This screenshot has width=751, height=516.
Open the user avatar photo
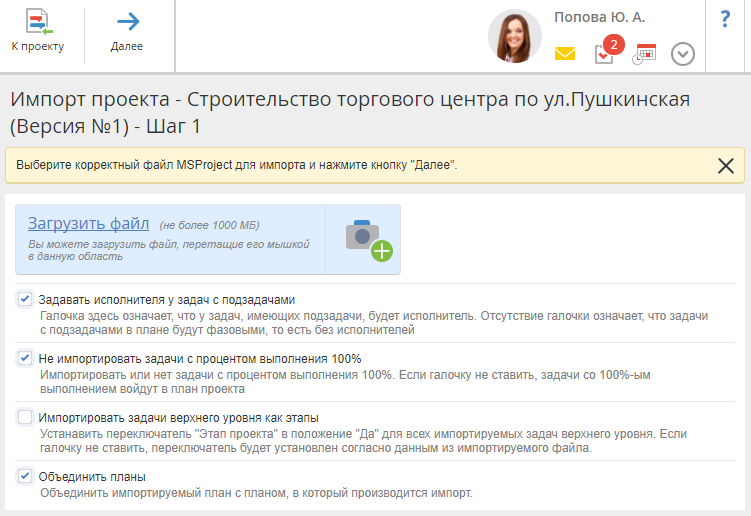pos(514,37)
